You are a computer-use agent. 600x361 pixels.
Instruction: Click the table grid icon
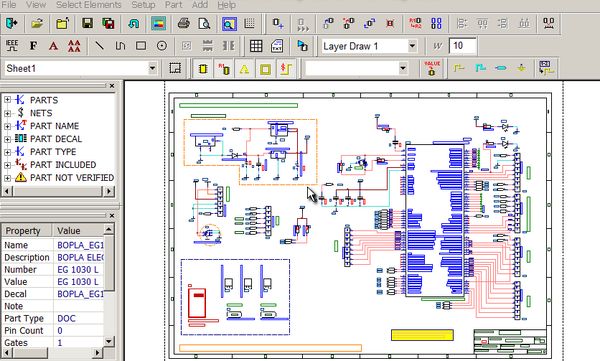(x=256, y=46)
